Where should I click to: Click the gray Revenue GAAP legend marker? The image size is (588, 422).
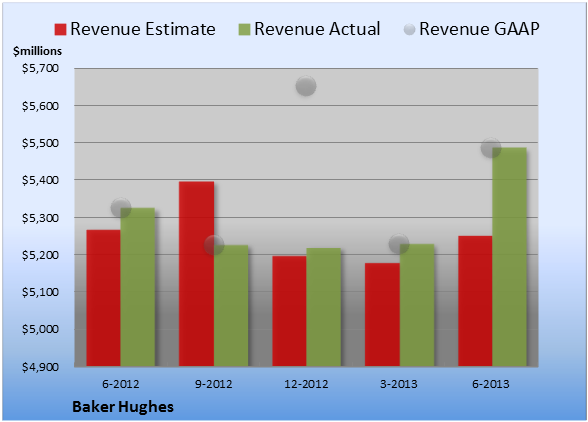(x=410, y=29)
